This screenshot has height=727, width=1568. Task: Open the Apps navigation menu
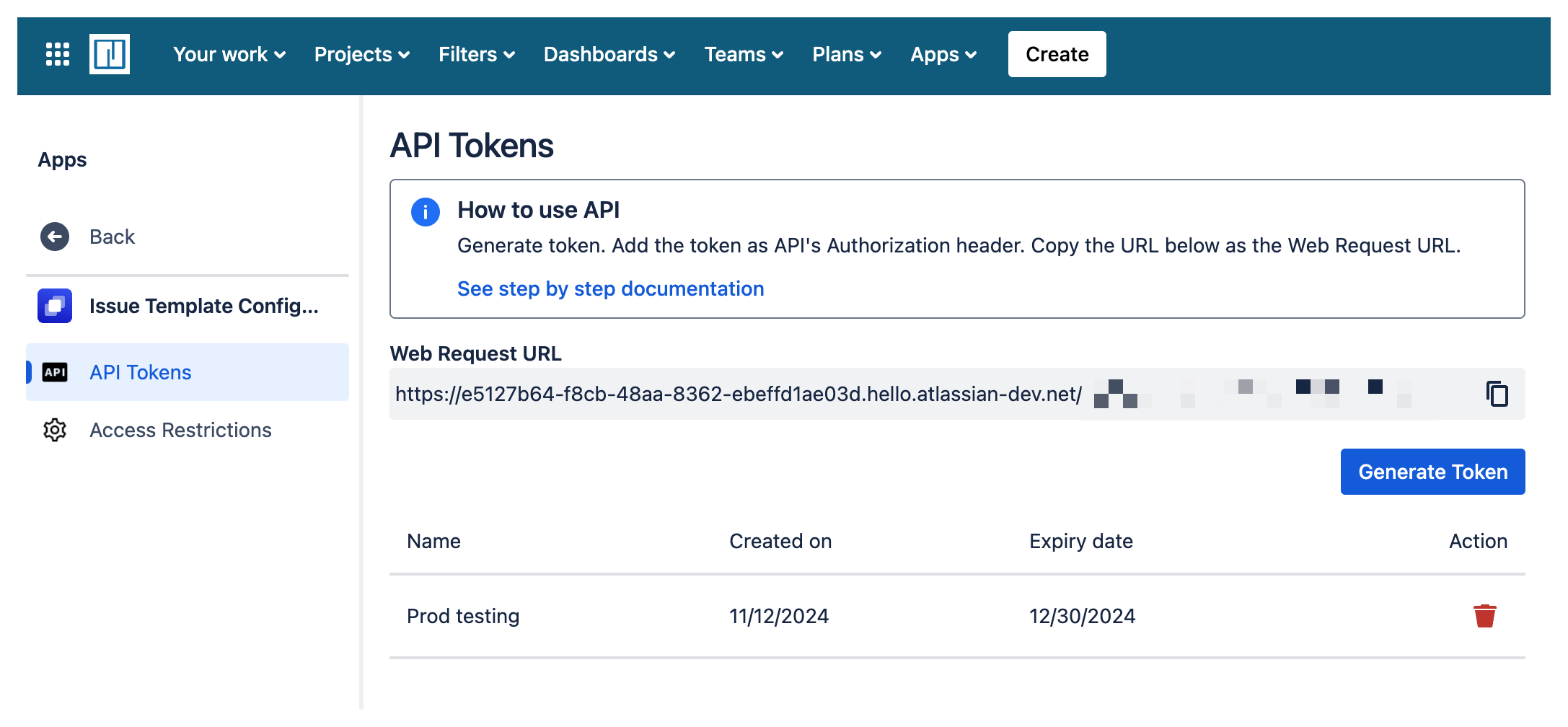coord(942,54)
